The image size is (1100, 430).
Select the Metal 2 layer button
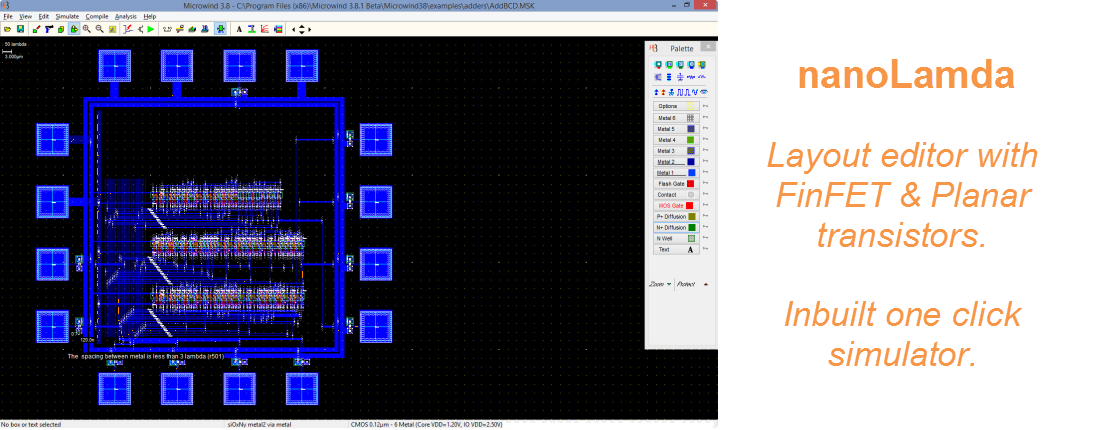tap(676, 161)
